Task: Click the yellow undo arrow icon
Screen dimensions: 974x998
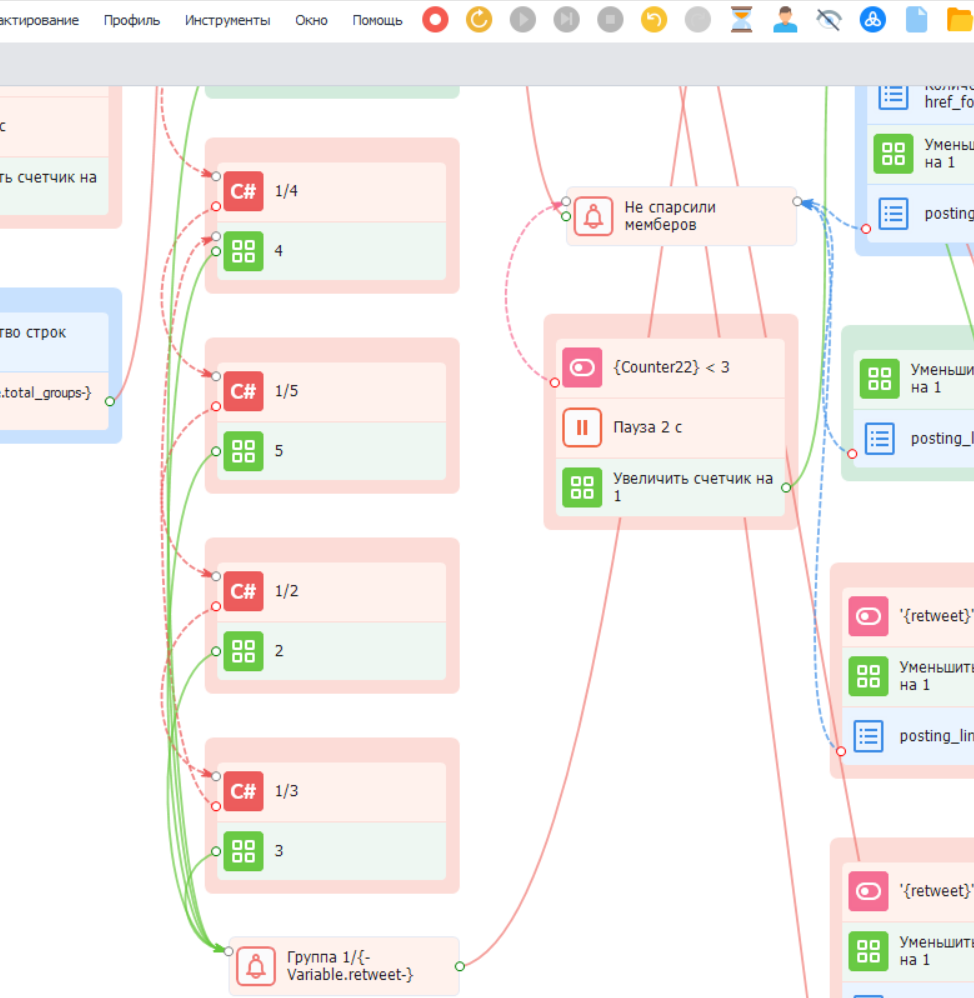Action: (654, 19)
